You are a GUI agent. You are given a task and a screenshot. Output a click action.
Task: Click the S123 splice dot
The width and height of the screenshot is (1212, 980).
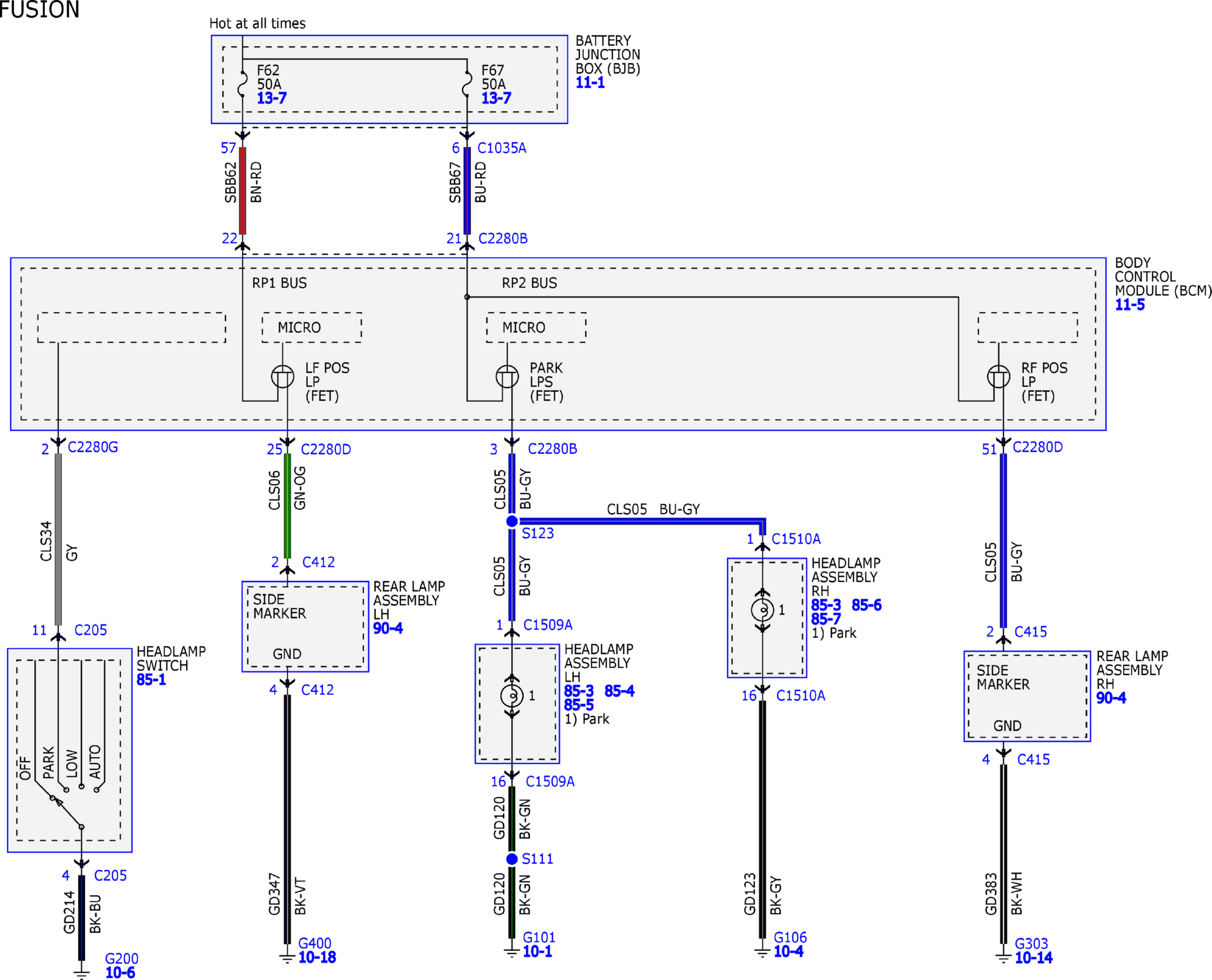(x=512, y=521)
